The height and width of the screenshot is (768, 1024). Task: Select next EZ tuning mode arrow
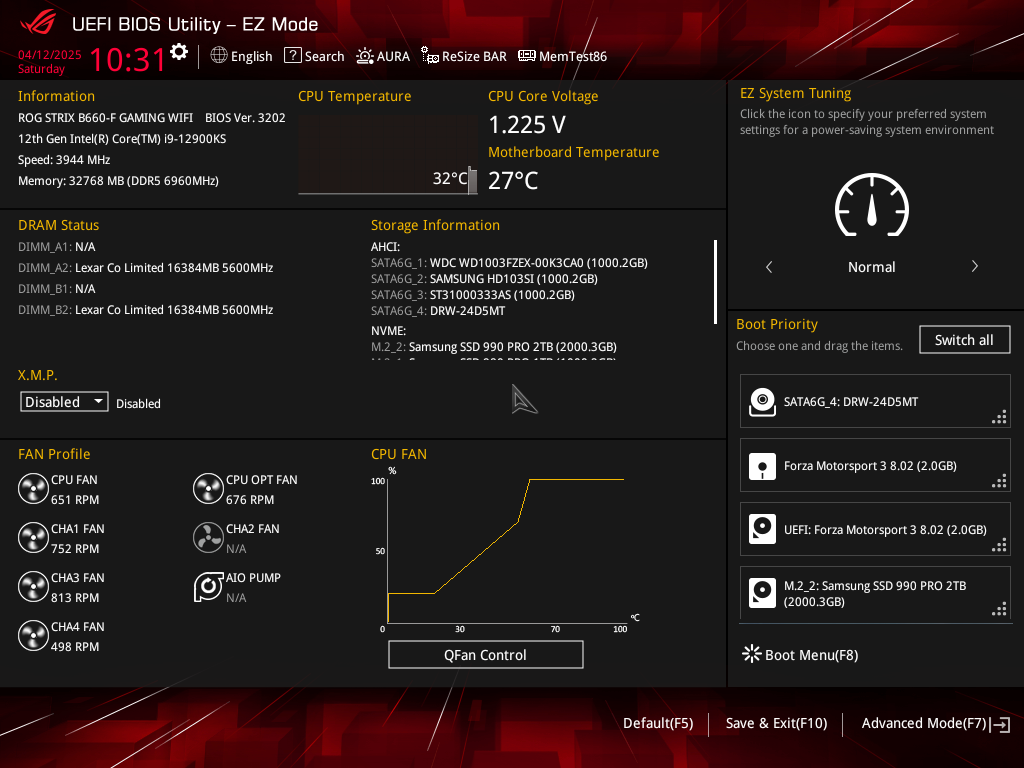coord(974,266)
